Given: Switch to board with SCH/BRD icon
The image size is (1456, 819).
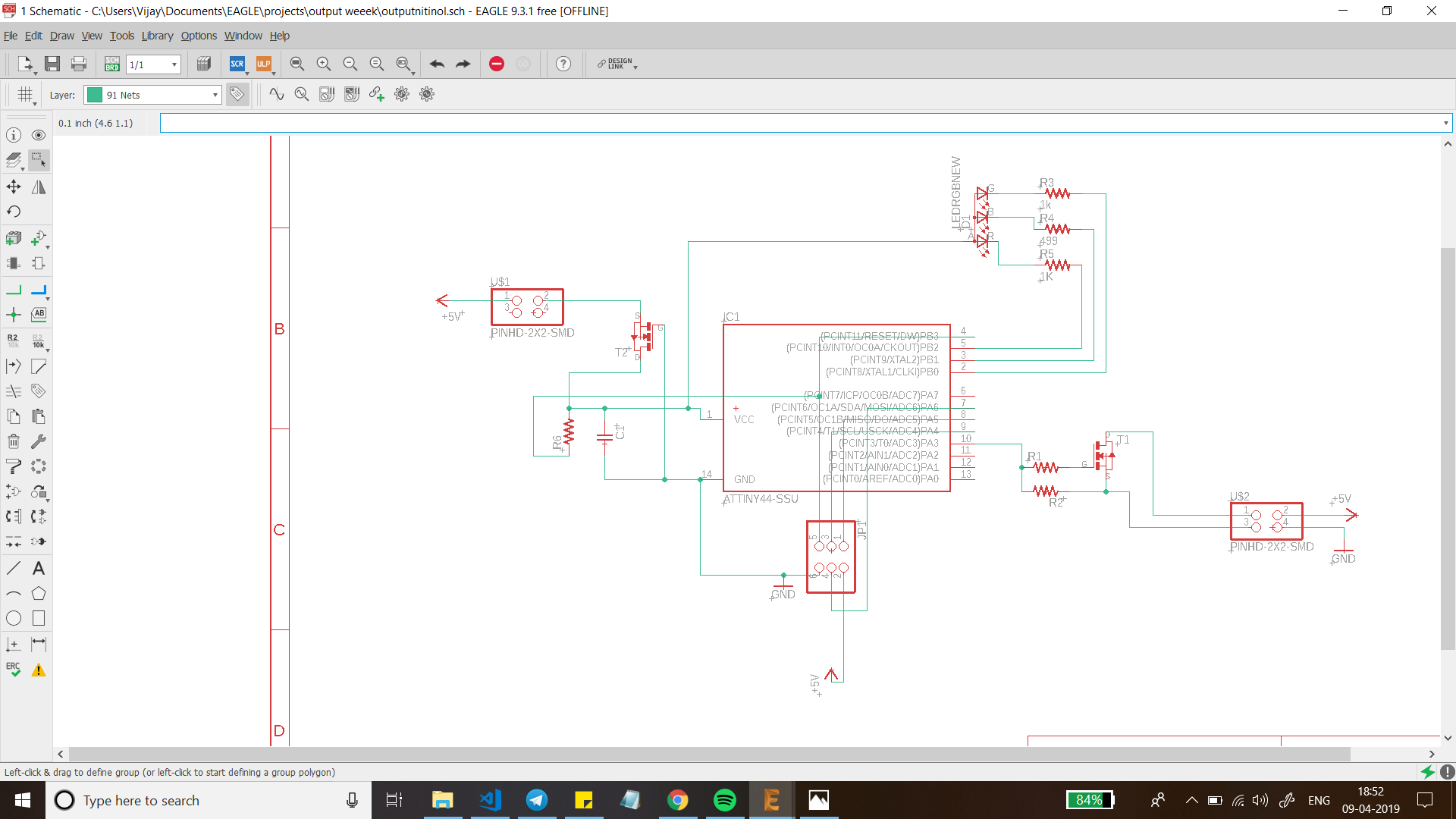Looking at the screenshot, I should pos(111,64).
